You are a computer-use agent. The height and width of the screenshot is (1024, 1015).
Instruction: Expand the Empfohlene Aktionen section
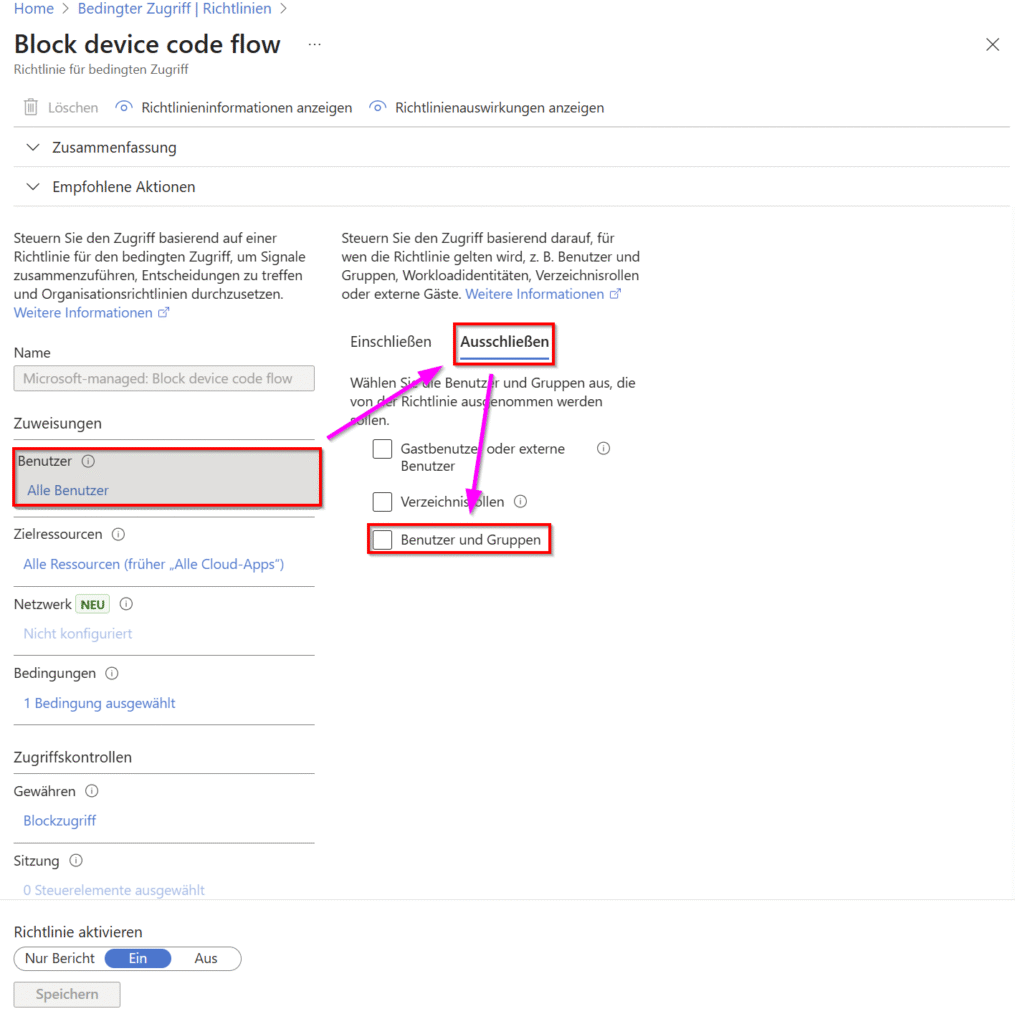33,186
